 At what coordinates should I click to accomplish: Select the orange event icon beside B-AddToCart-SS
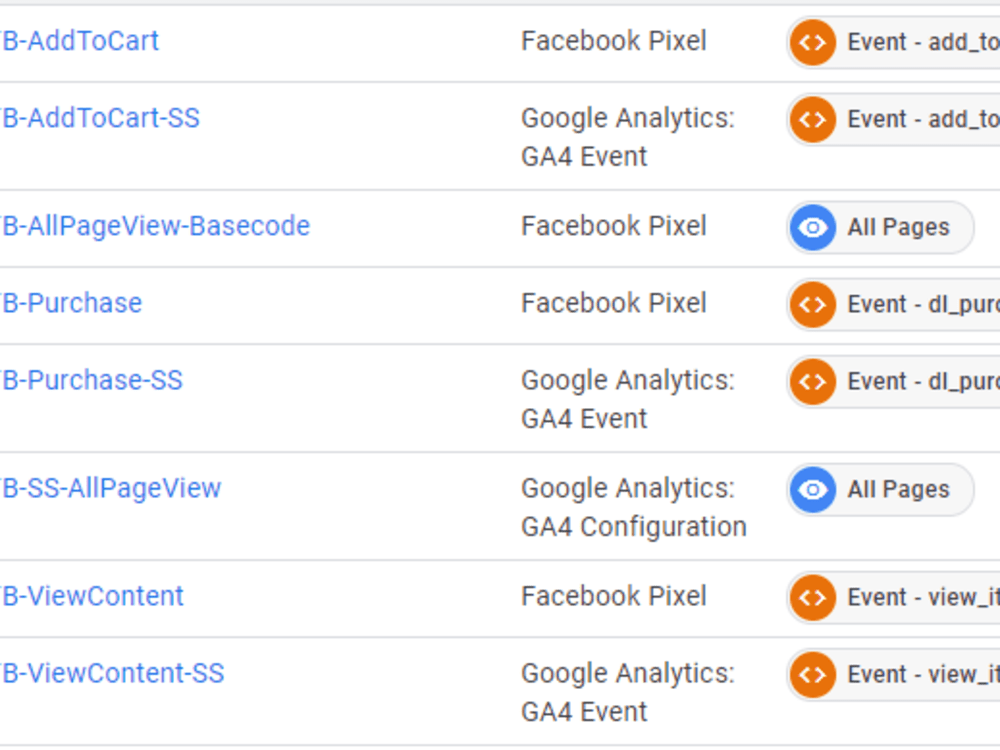tap(813, 120)
